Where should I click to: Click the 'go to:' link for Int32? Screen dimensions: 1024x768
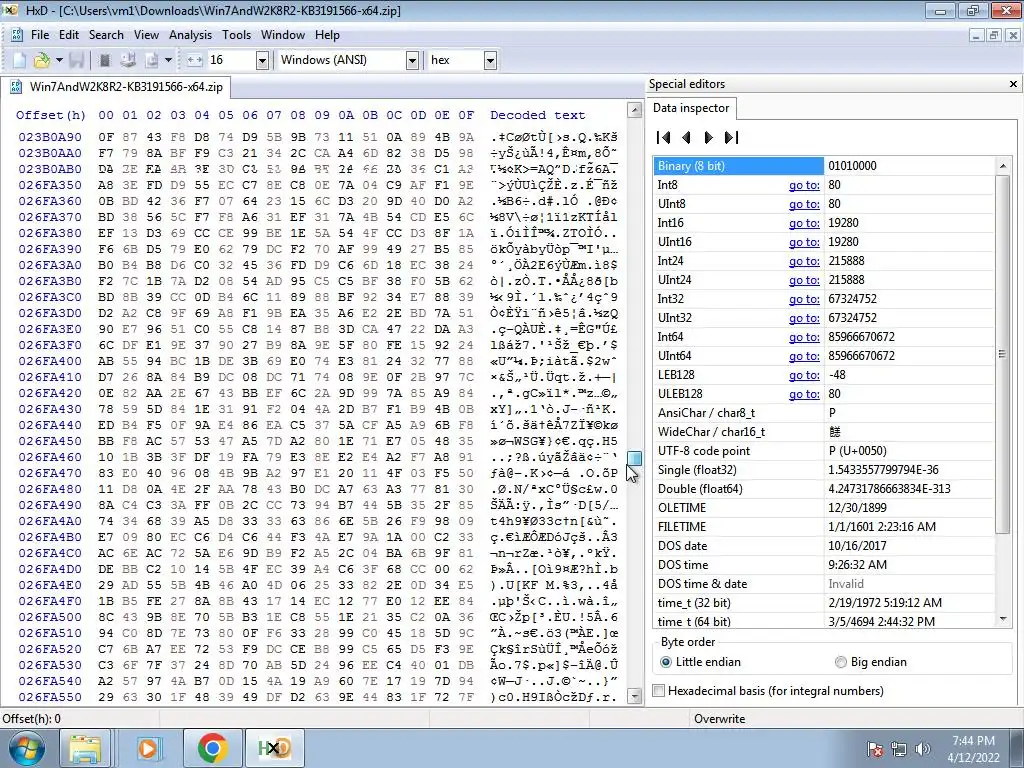804,299
